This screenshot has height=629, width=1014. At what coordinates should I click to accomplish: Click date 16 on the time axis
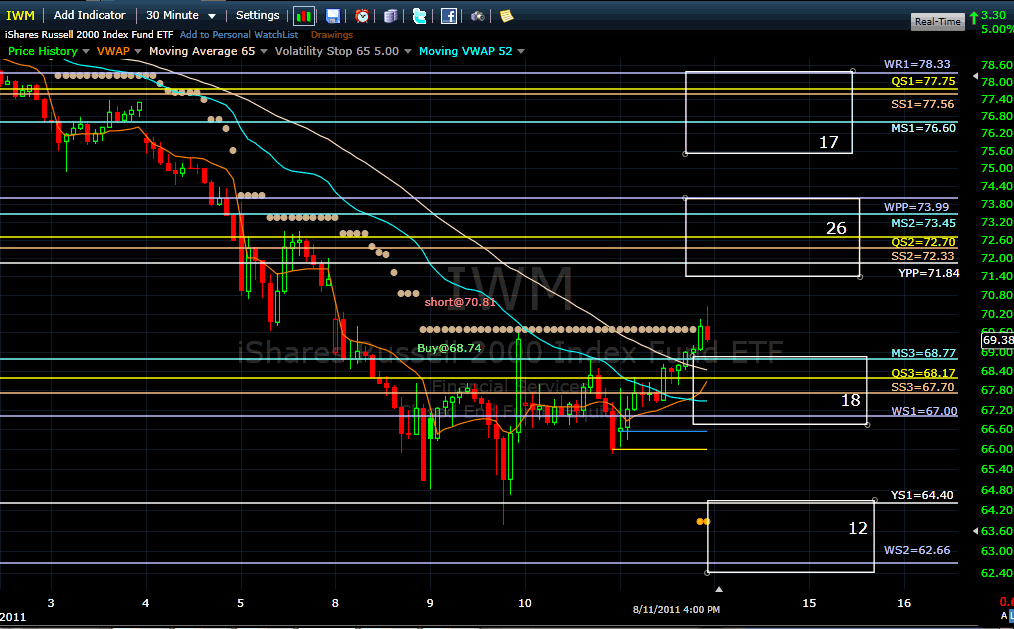[x=903, y=603]
